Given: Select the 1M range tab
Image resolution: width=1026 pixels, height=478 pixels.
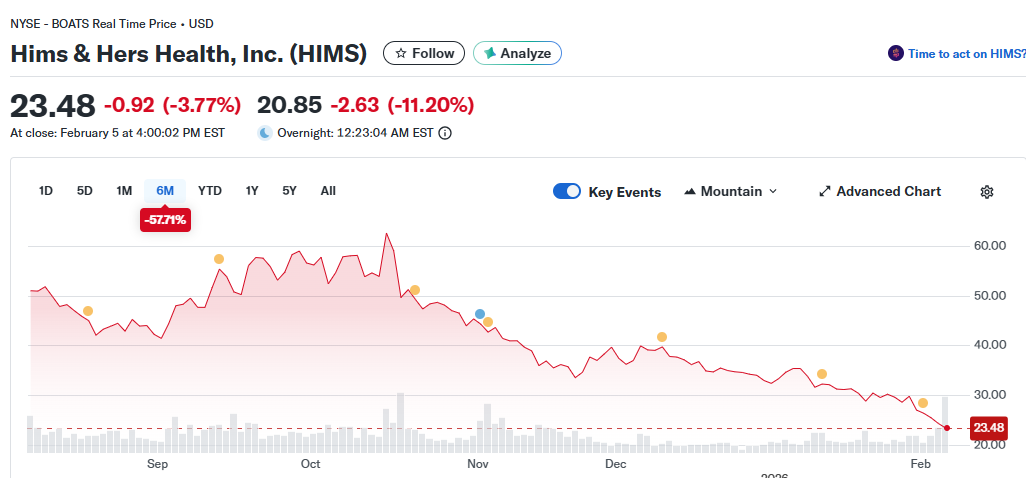Looking at the screenshot, I should tap(124, 191).
